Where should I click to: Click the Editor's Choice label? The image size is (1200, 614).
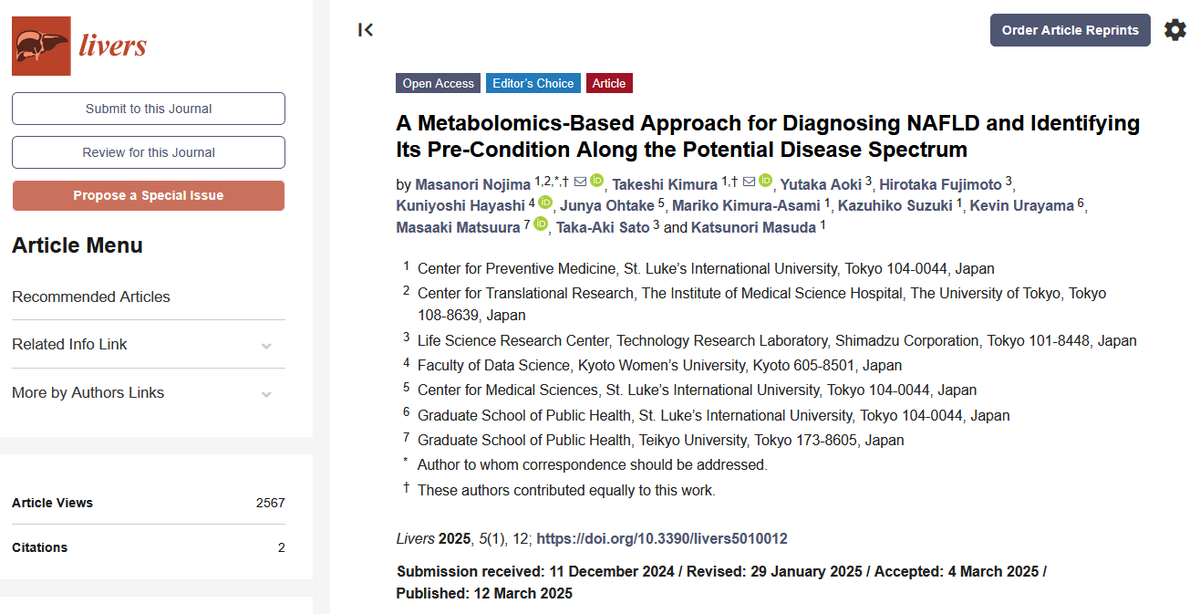tap(533, 84)
